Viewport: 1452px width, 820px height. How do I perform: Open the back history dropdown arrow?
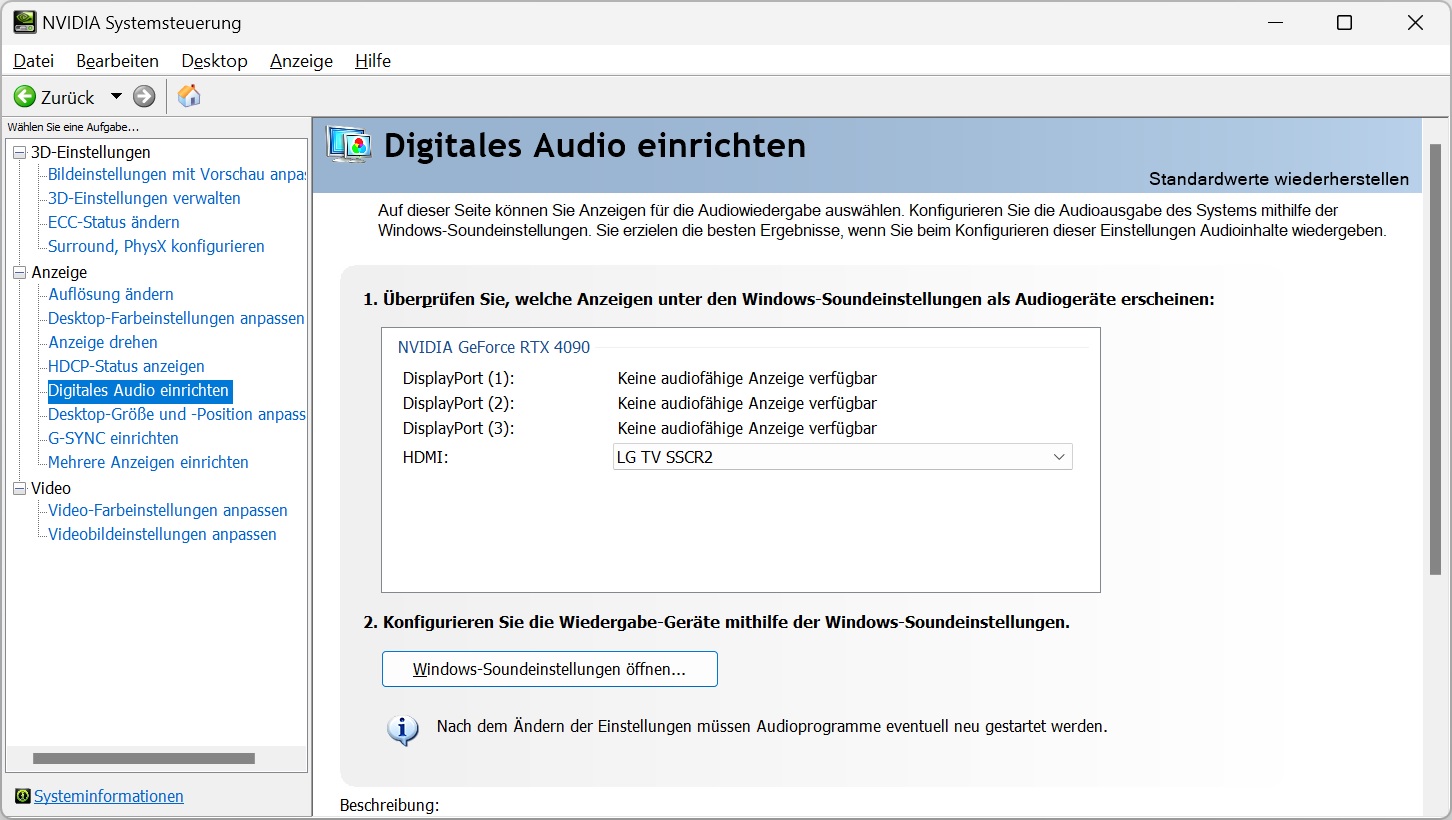[116, 97]
